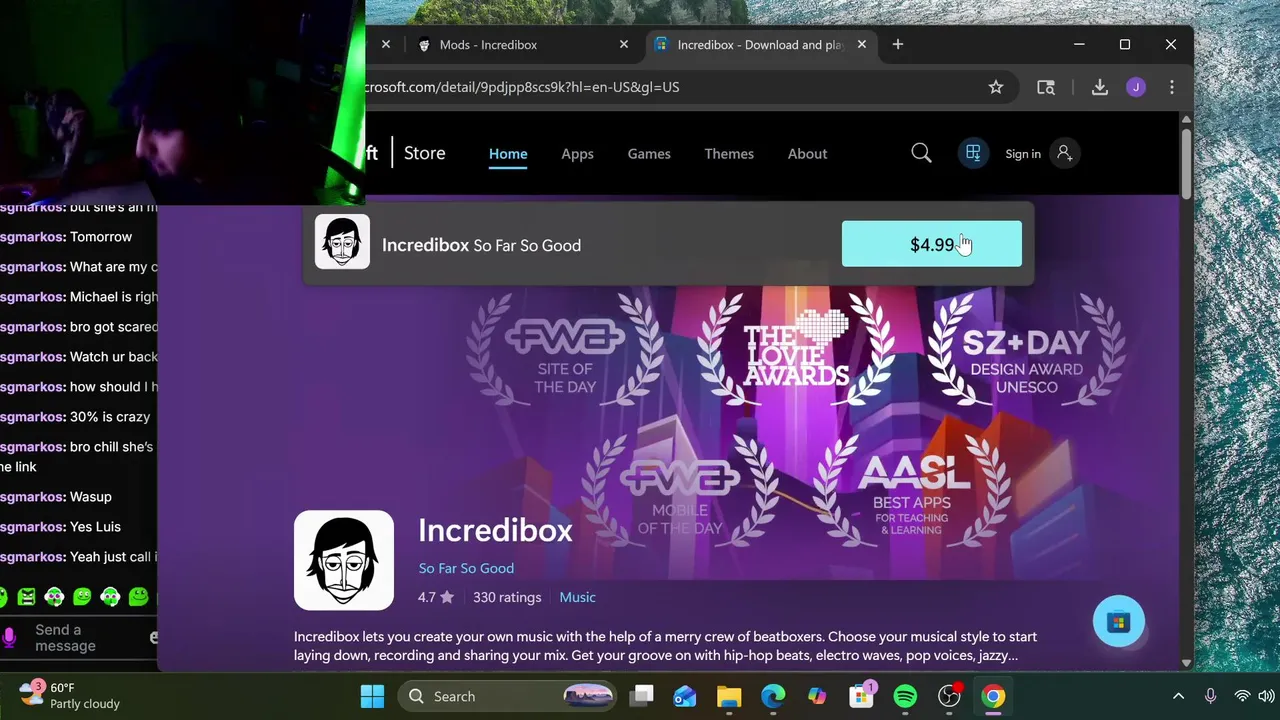
Task: Open the So Far So Good publisher link
Action: click(466, 568)
